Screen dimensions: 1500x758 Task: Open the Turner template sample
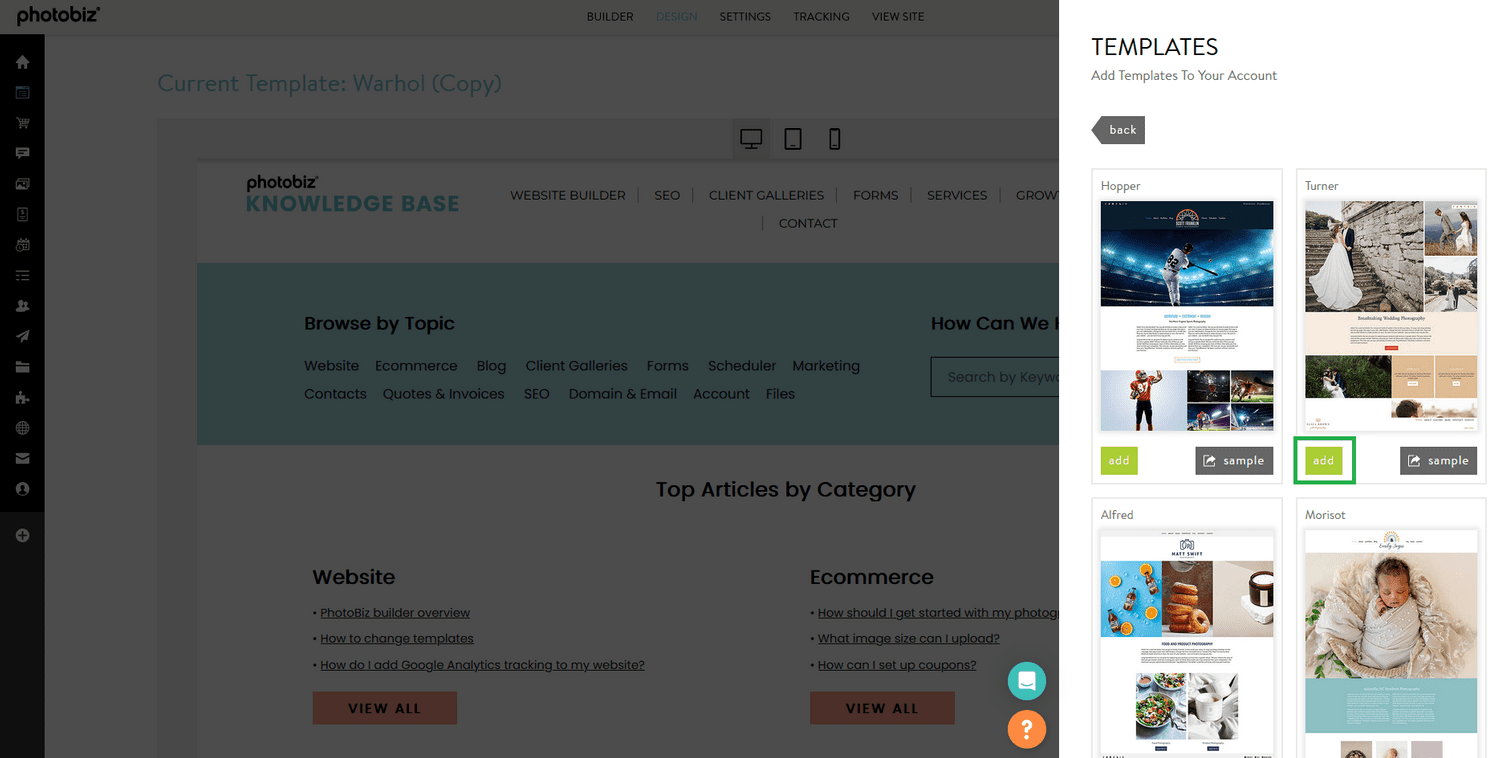pyautogui.click(x=1438, y=461)
